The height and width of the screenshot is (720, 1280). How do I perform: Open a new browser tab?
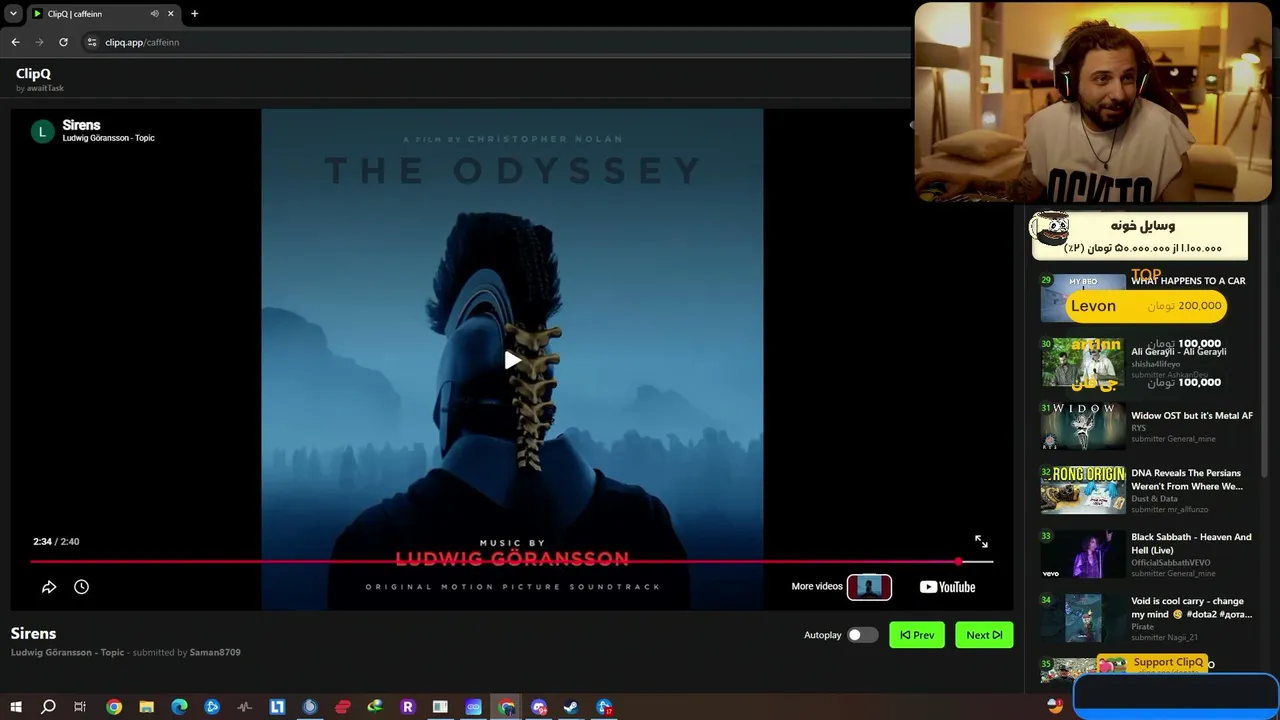(x=194, y=14)
